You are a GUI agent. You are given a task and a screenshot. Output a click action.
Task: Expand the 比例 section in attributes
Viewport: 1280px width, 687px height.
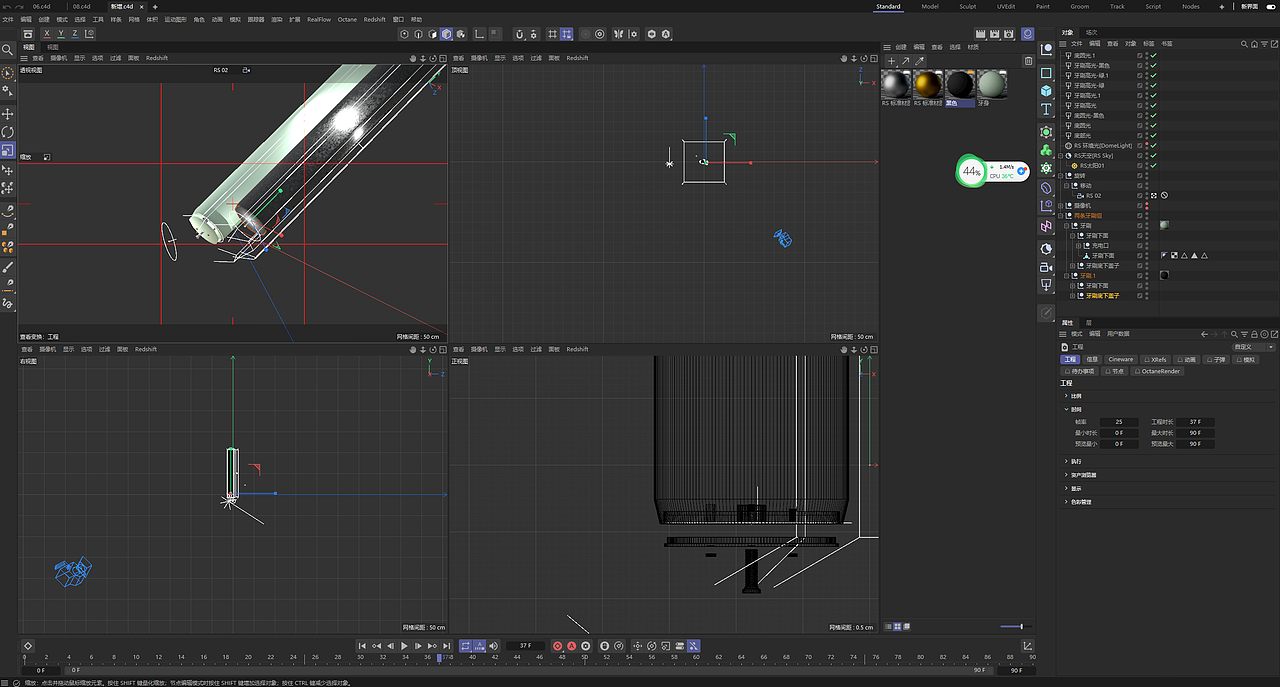point(1066,396)
